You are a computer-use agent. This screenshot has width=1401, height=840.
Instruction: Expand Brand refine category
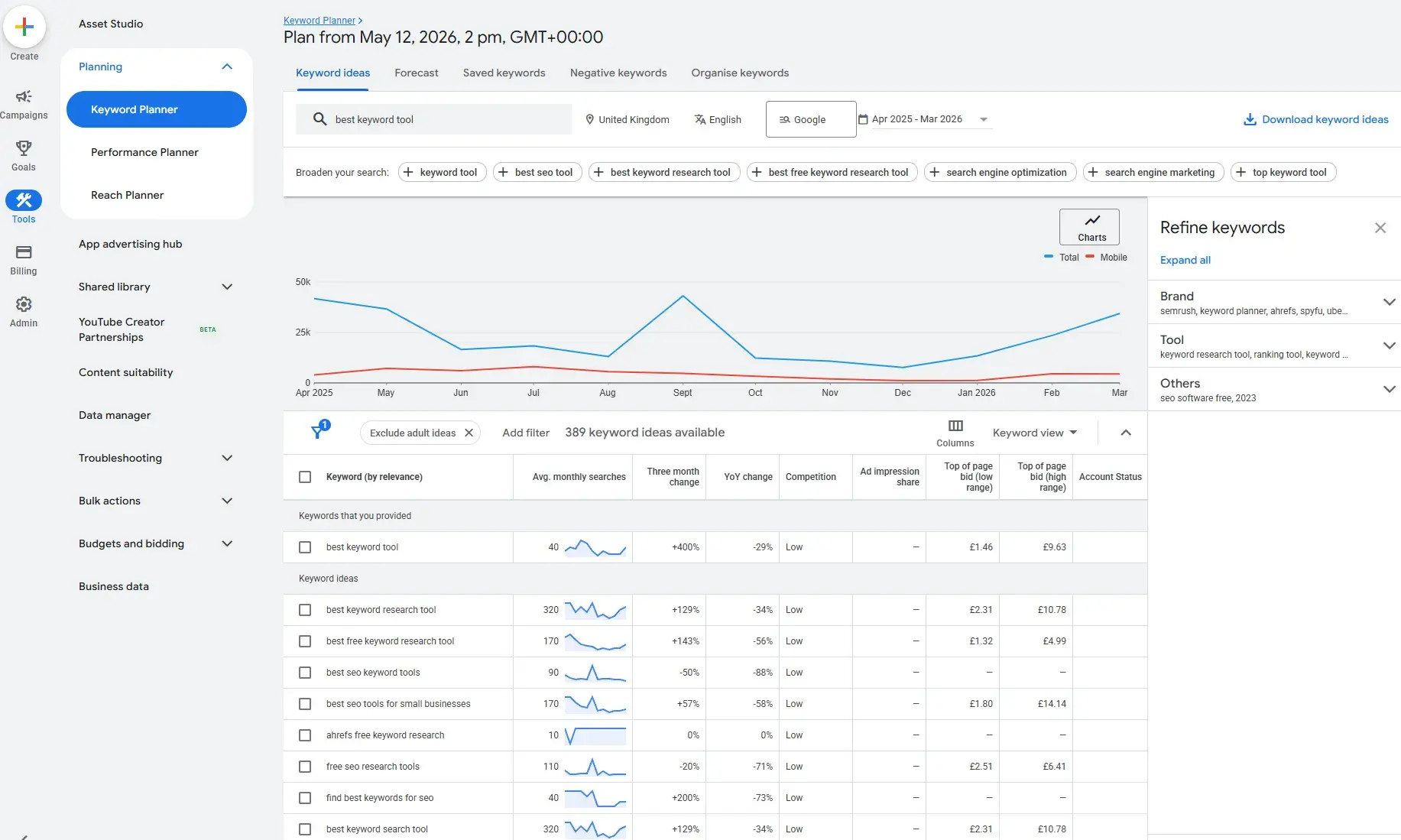[x=1389, y=302]
